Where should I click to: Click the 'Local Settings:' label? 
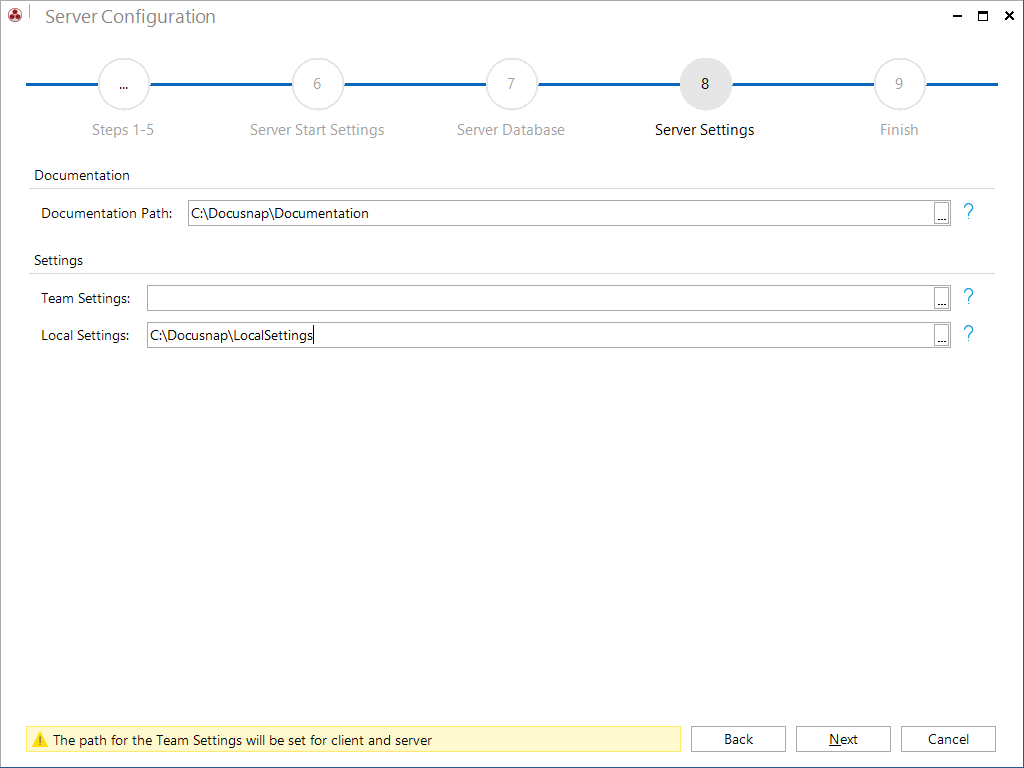[x=85, y=335]
